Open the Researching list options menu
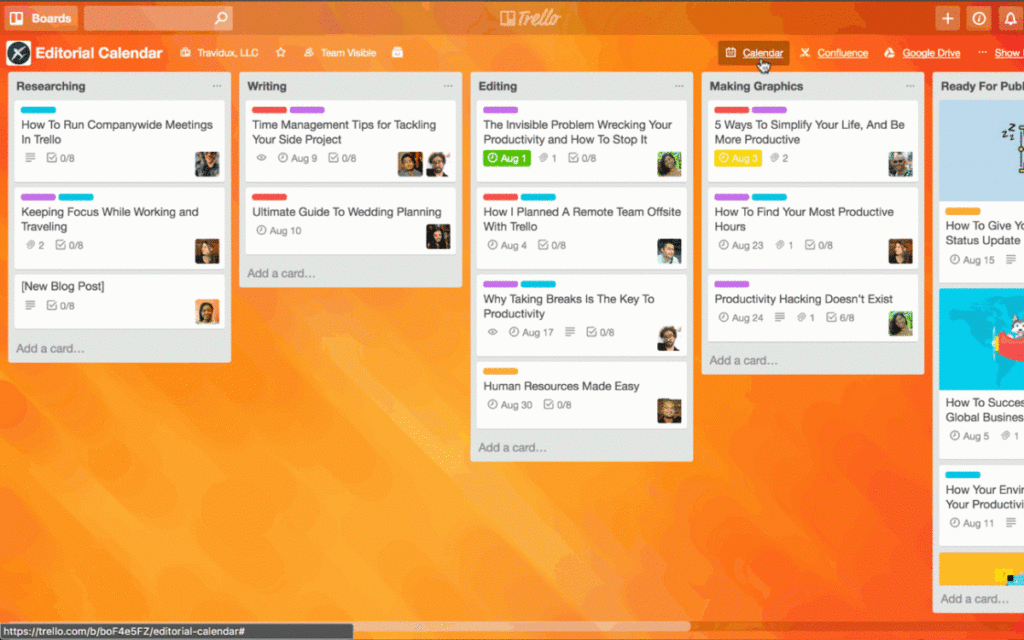Screen dimensions: 1024x640 [x=217, y=86]
